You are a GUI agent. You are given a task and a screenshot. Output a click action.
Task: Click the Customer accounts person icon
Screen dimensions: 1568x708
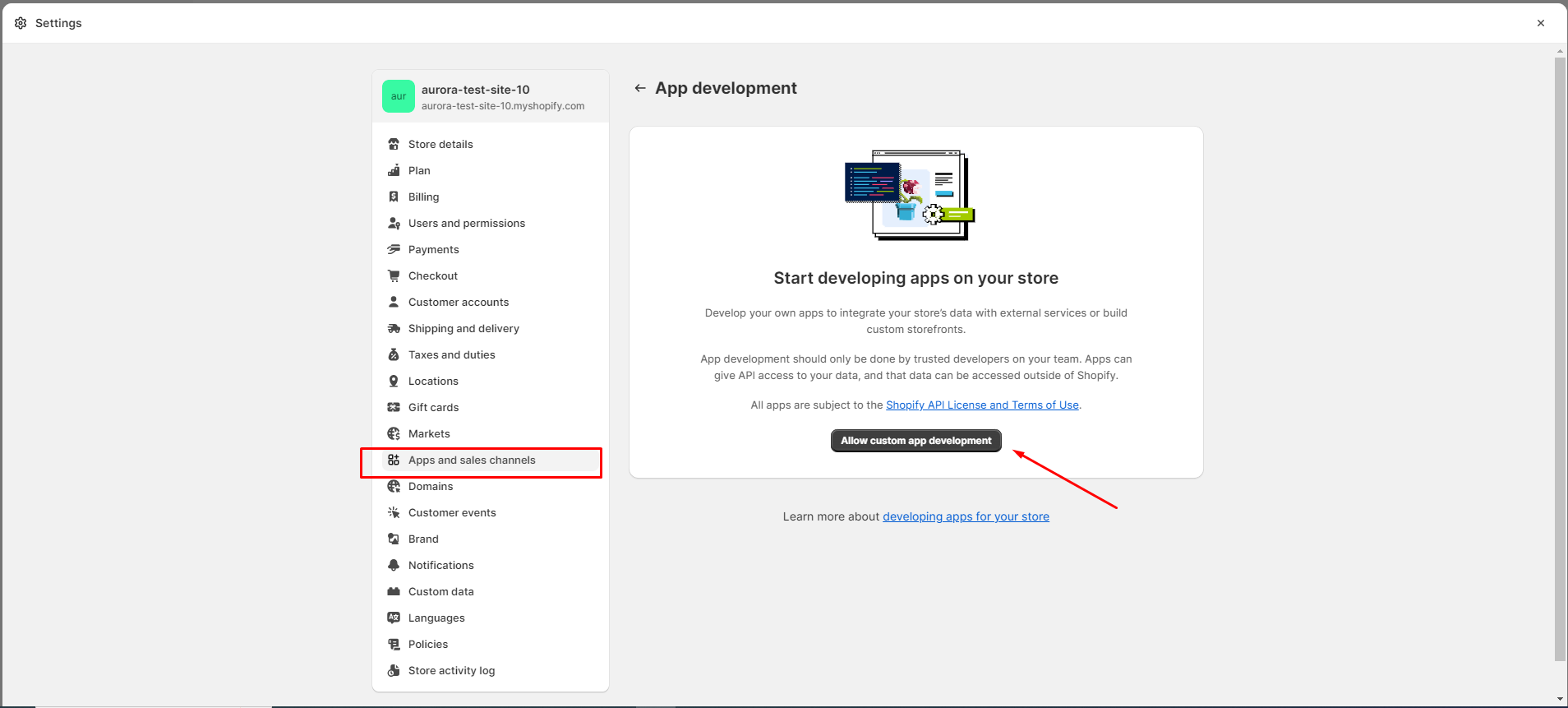[394, 302]
